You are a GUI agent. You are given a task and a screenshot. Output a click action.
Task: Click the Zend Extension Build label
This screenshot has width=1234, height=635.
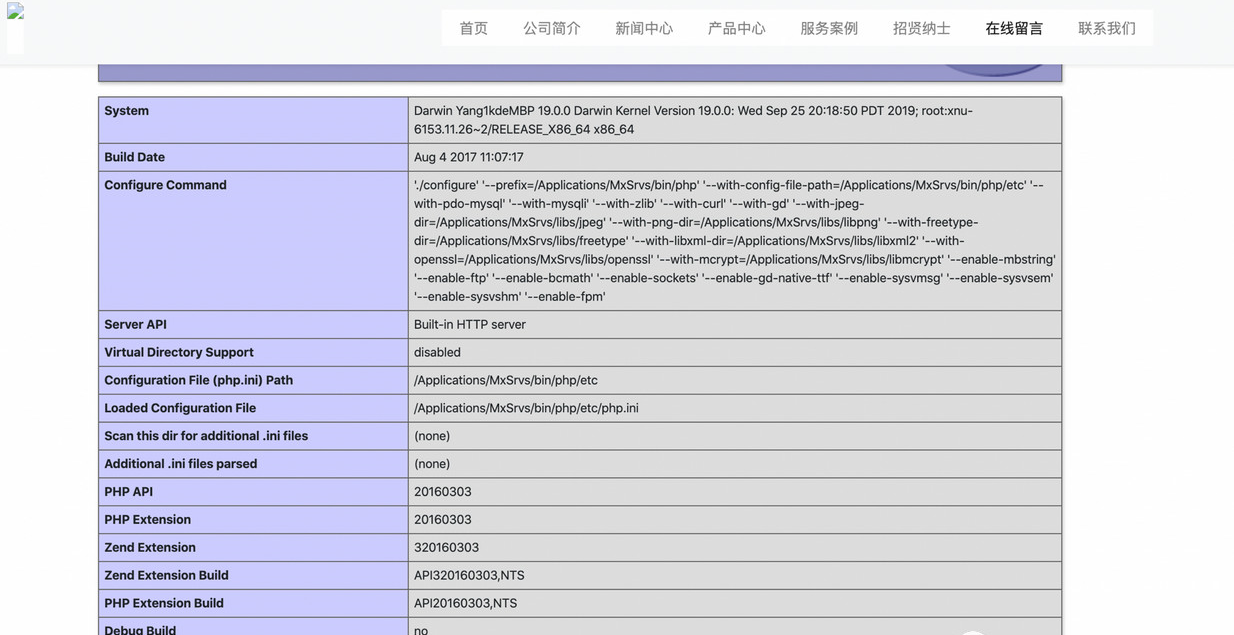pyautogui.click(x=167, y=577)
